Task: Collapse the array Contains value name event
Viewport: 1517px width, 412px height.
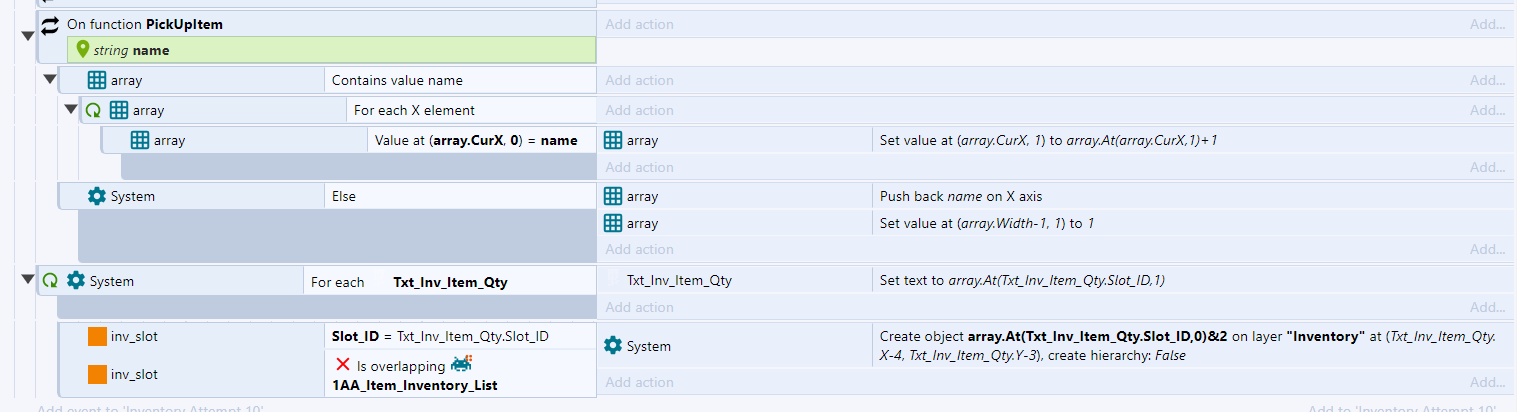Action: coord(49,80)
